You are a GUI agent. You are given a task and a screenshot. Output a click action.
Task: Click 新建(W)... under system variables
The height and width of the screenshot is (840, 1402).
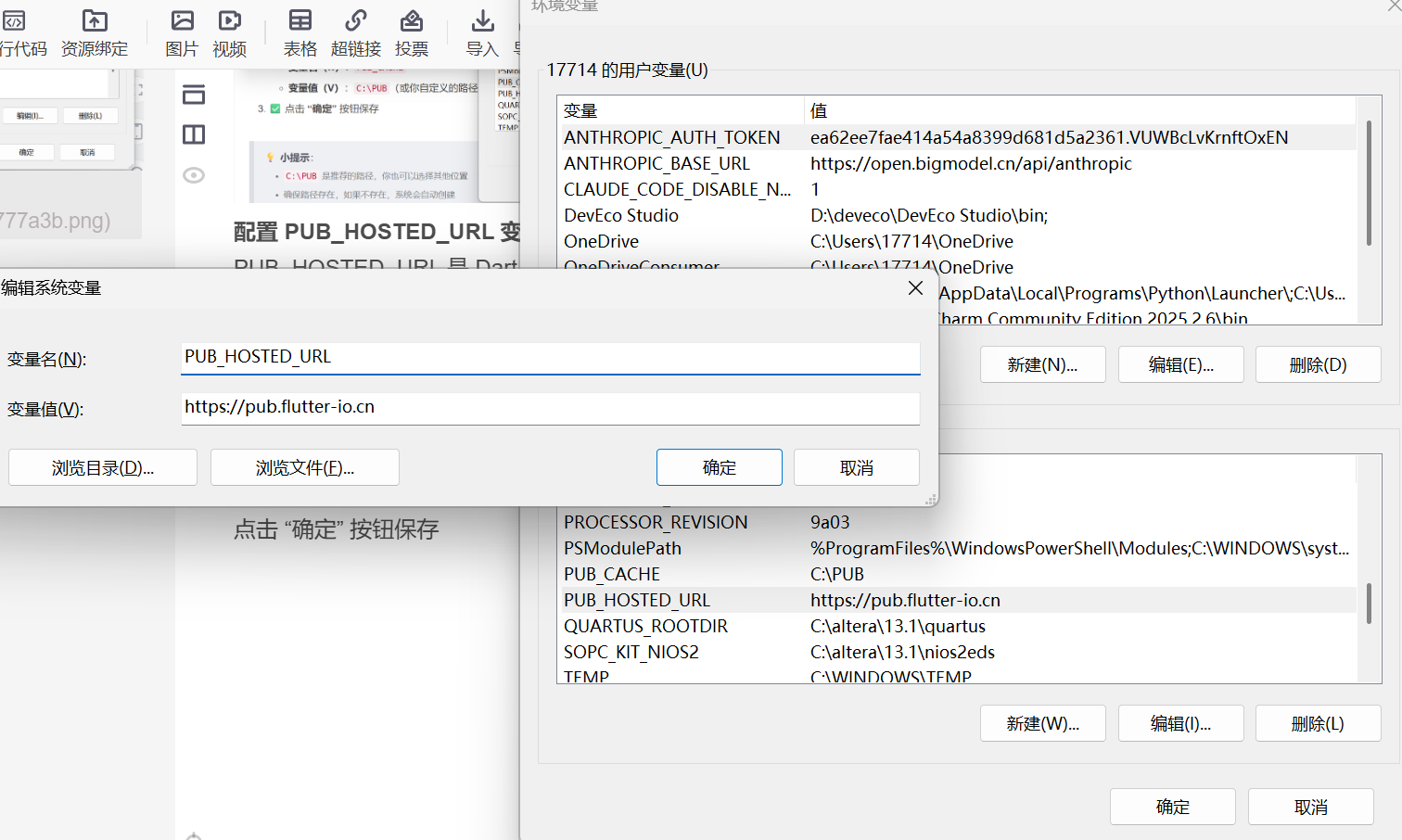click(1043, 723)
